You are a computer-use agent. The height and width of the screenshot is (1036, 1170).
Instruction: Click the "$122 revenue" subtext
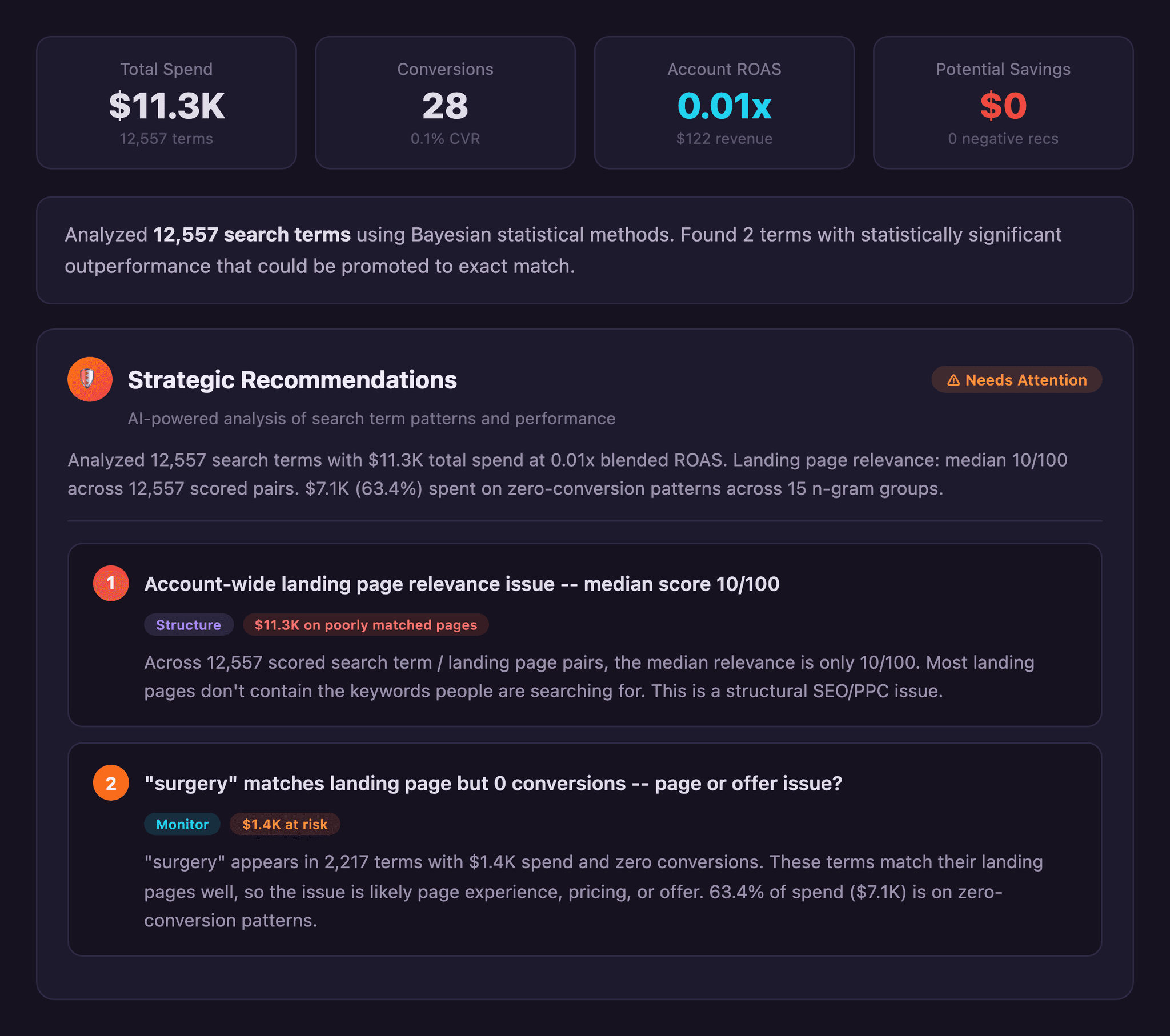(x=723, y=139)
